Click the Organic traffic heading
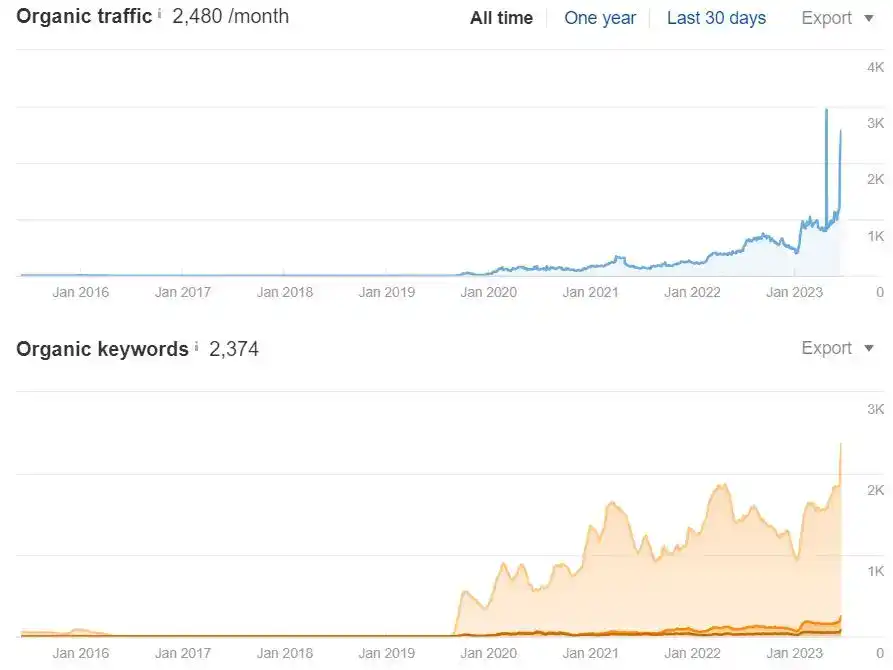This screenshot has width=893, height=670. (x=84, y=16)
